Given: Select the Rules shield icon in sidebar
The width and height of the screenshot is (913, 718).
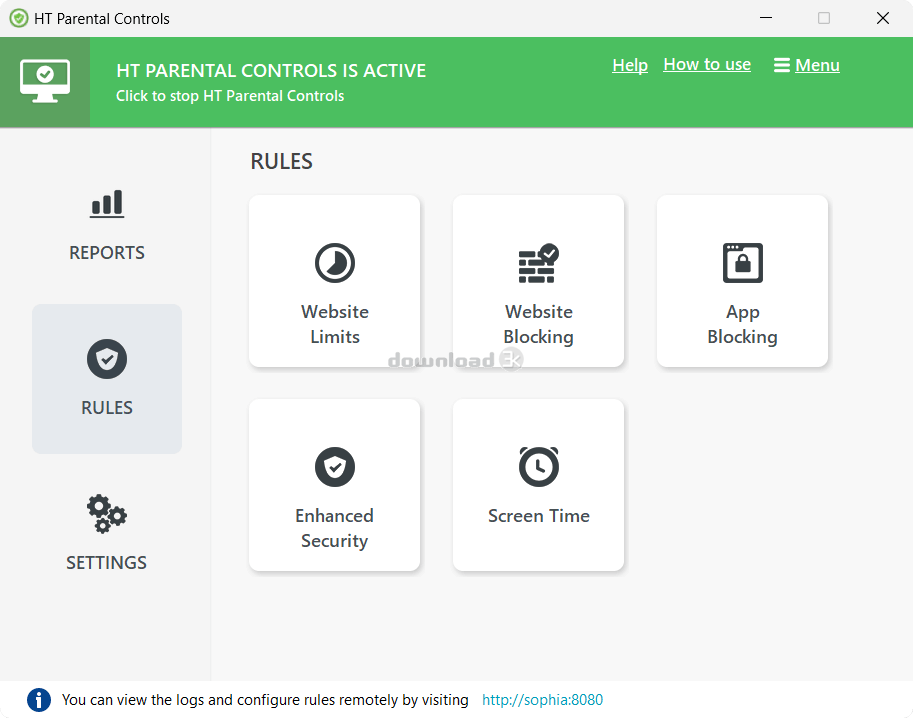Looking at the screenshot, I should pos(107,359).
